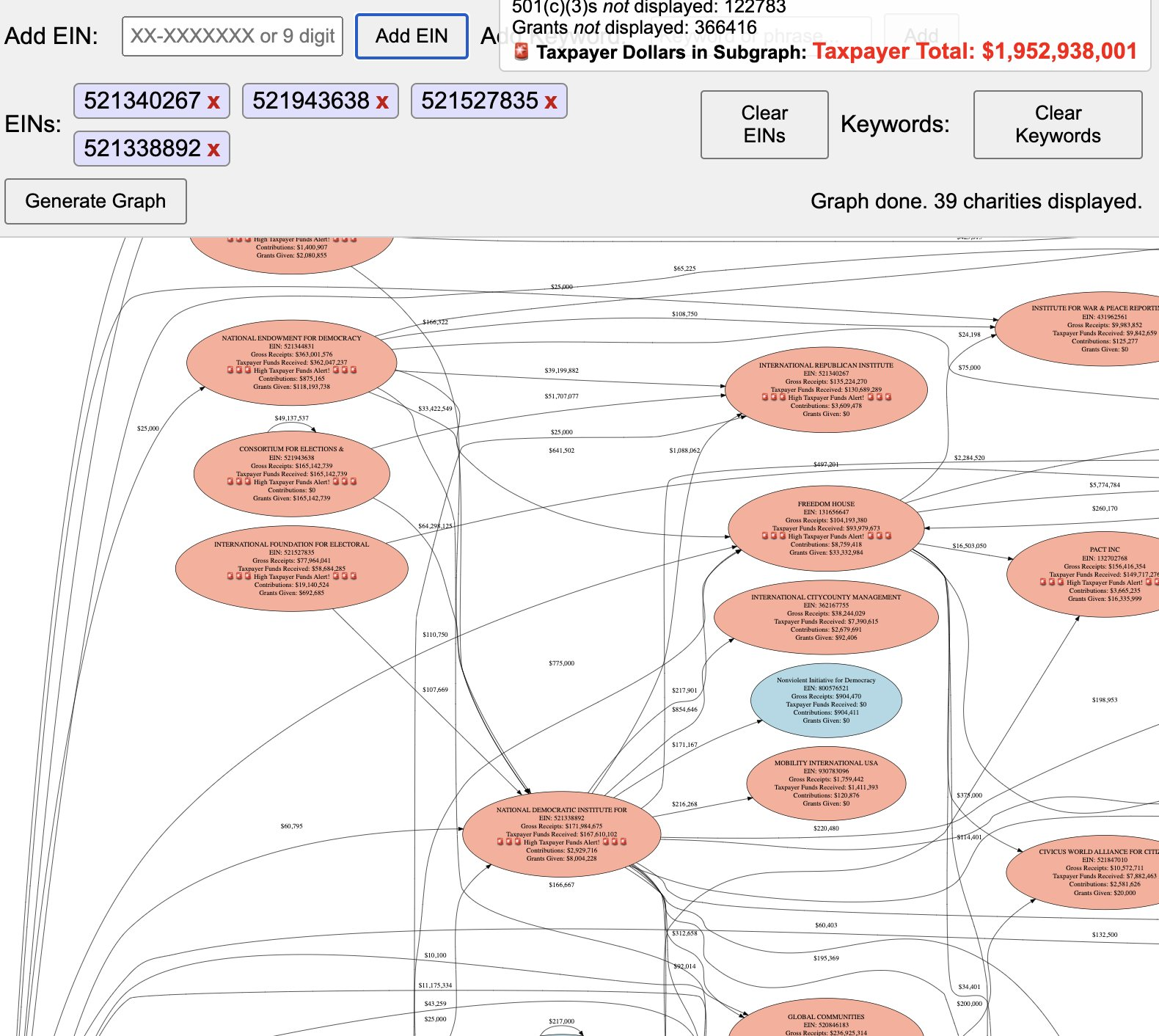
Task: Click Clear EINs button
Action: point(764,125)
